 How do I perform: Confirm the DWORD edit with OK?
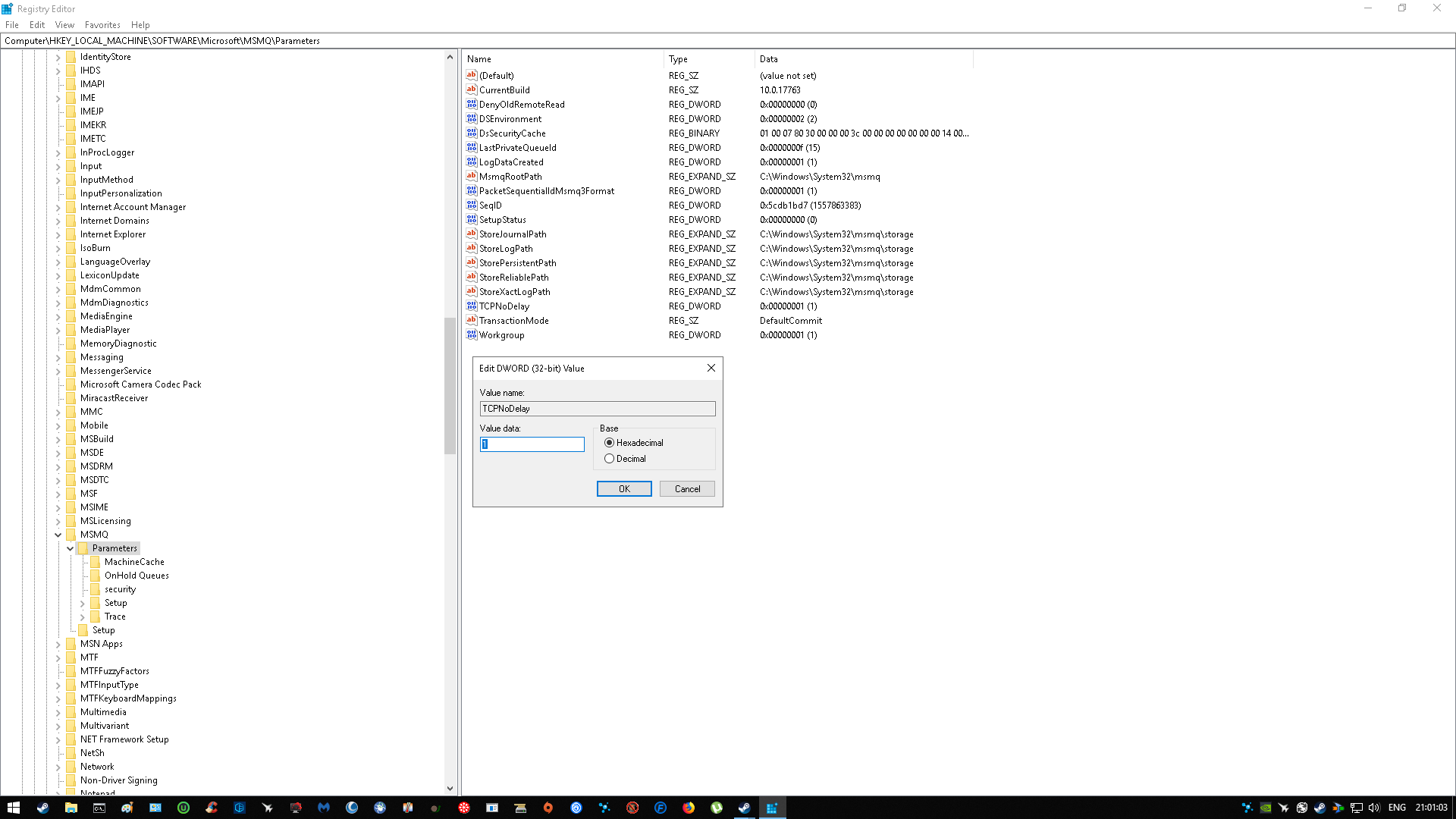click(x=623, y=489)
